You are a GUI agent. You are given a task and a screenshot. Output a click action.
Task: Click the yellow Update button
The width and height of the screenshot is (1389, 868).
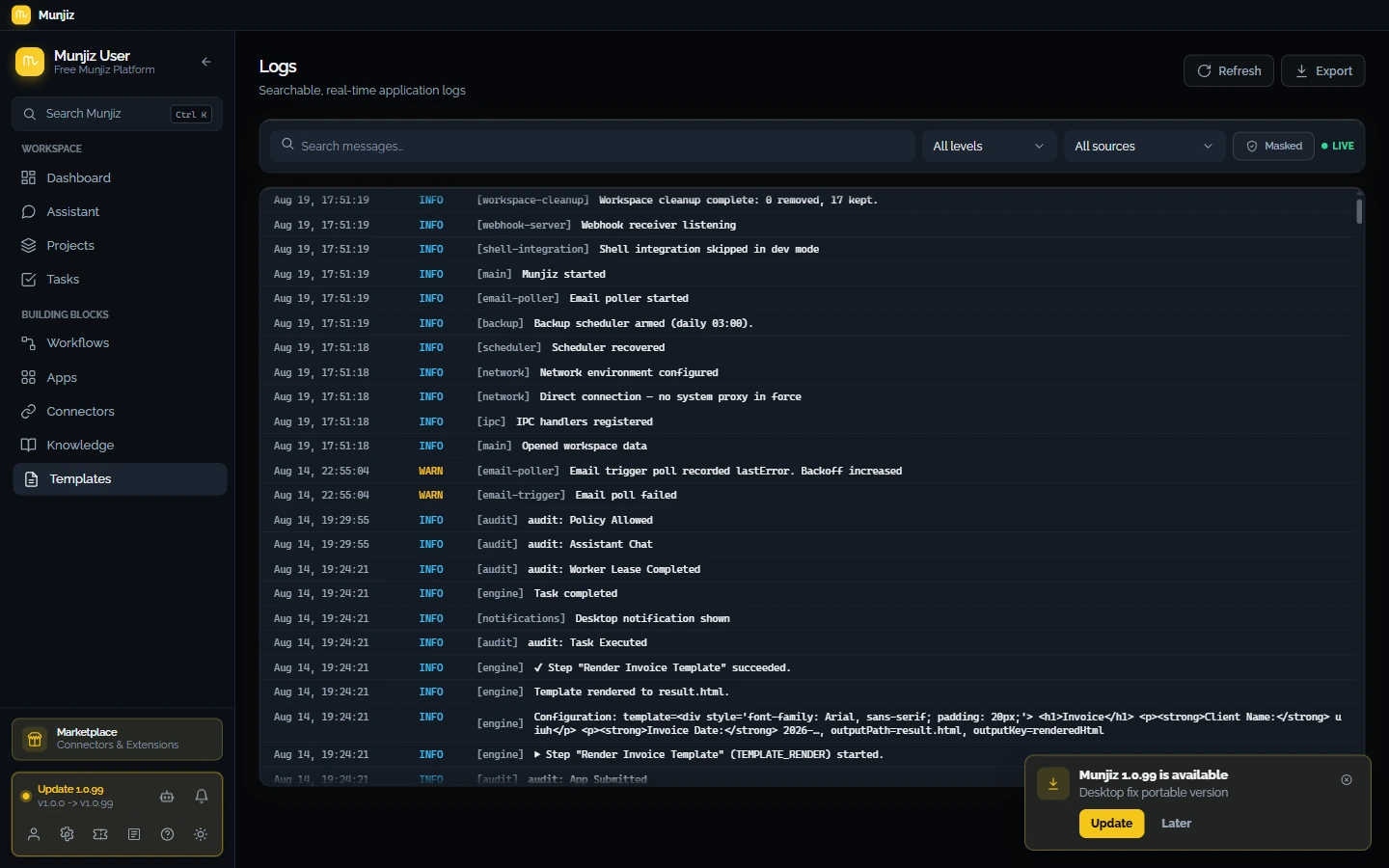(x=1111, y=823)
